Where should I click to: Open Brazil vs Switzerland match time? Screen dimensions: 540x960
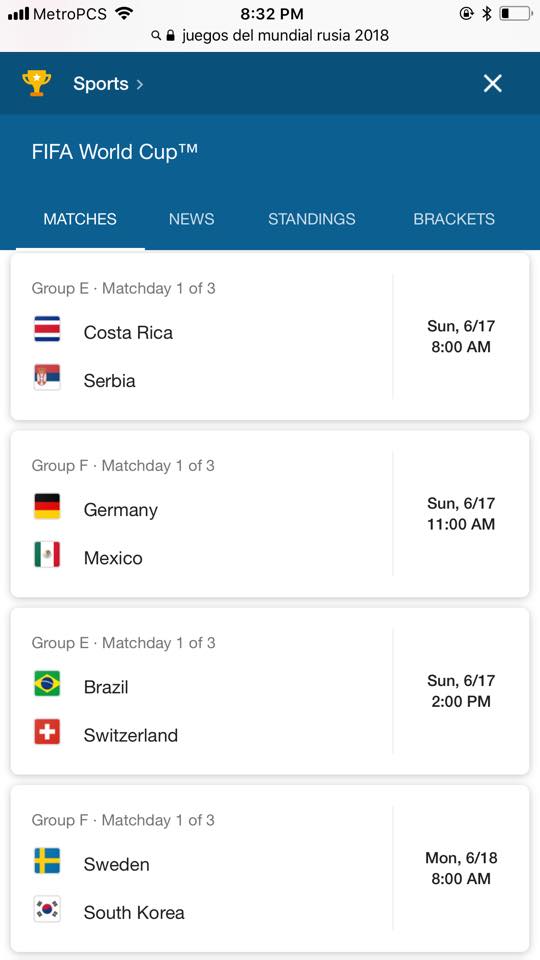point(461,691)
